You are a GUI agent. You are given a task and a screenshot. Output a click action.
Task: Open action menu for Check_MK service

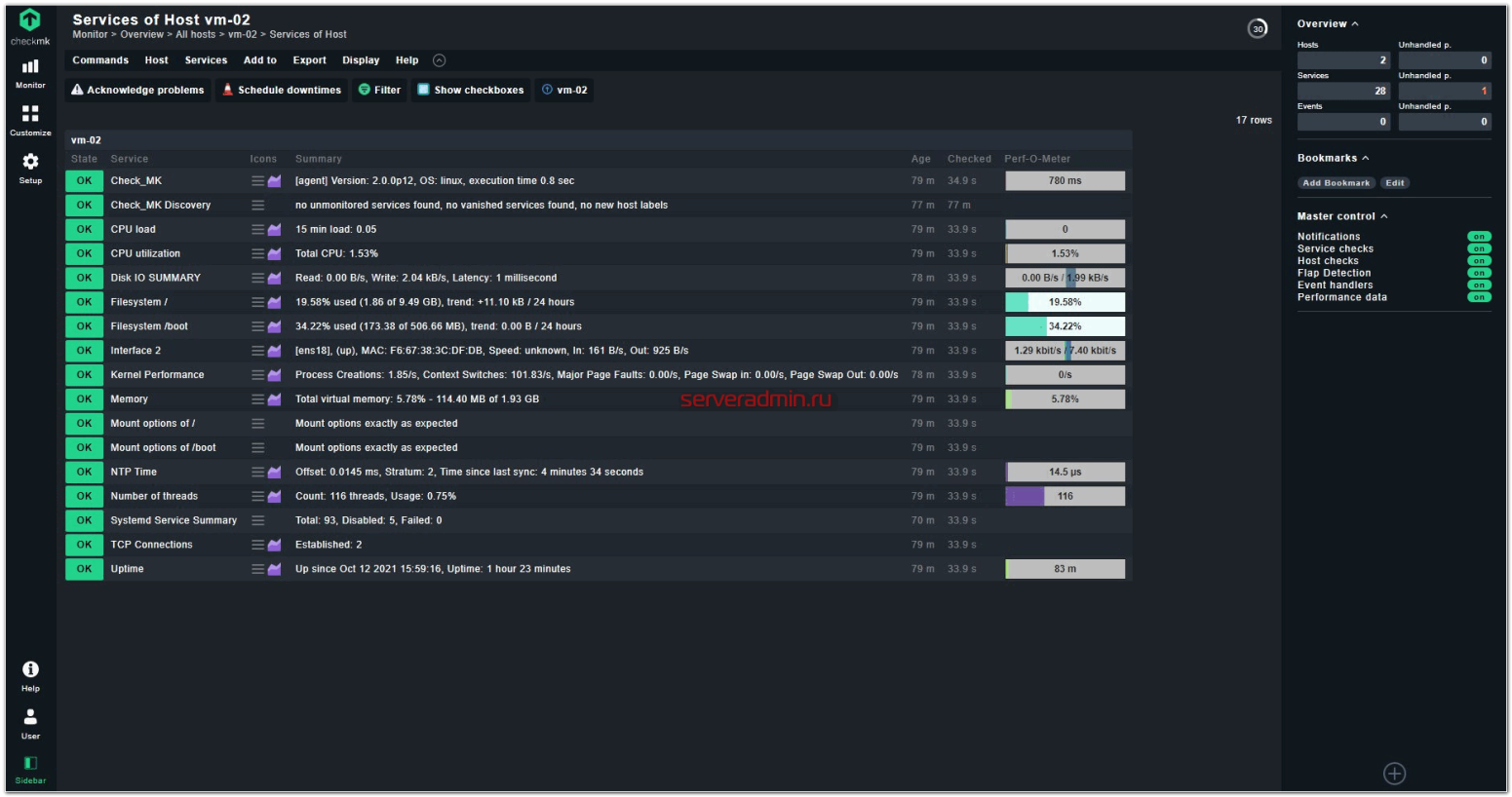[257, 181]
